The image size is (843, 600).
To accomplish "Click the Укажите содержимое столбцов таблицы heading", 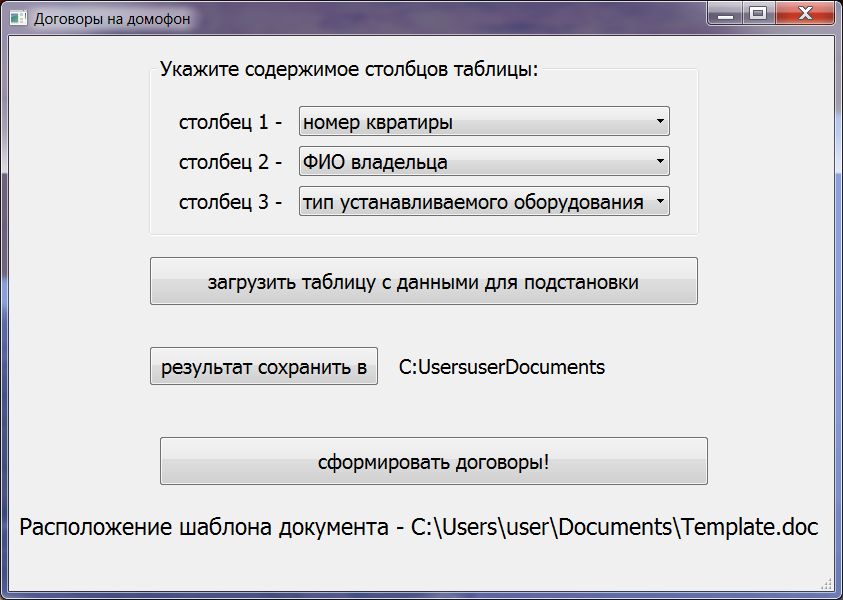I will [349, 69].
